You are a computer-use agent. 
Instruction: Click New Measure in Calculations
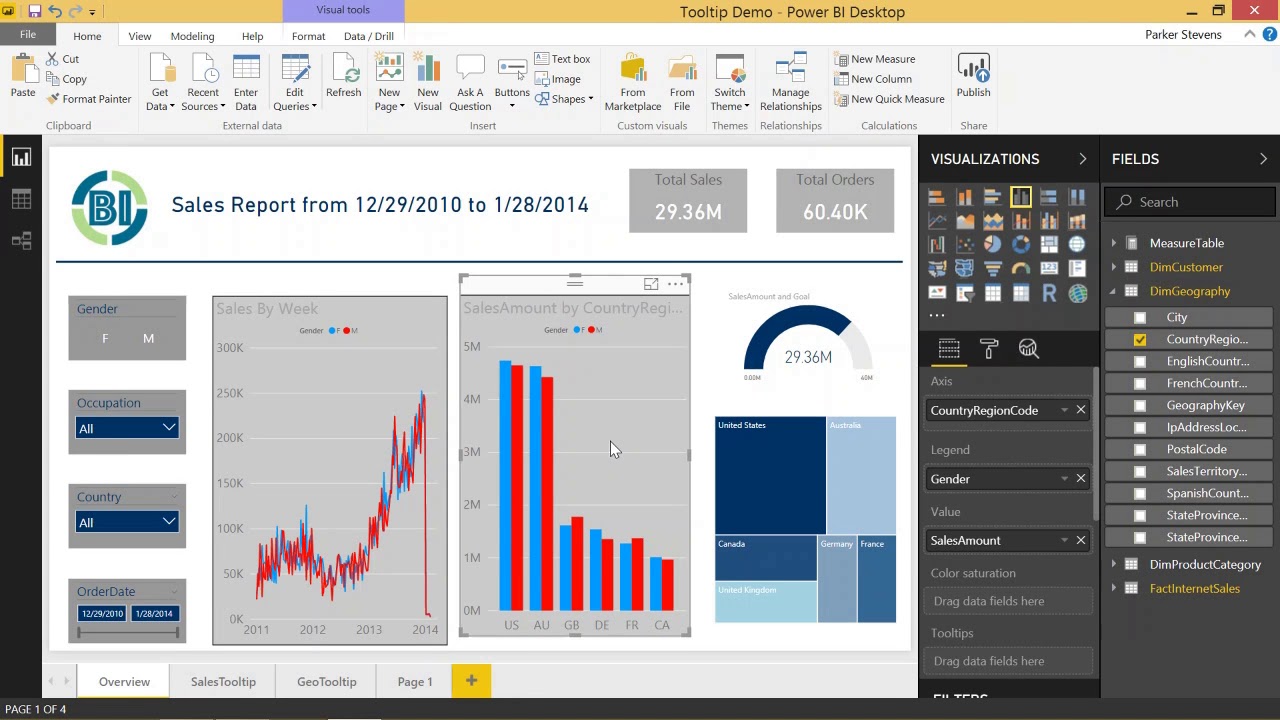(874, 59)
